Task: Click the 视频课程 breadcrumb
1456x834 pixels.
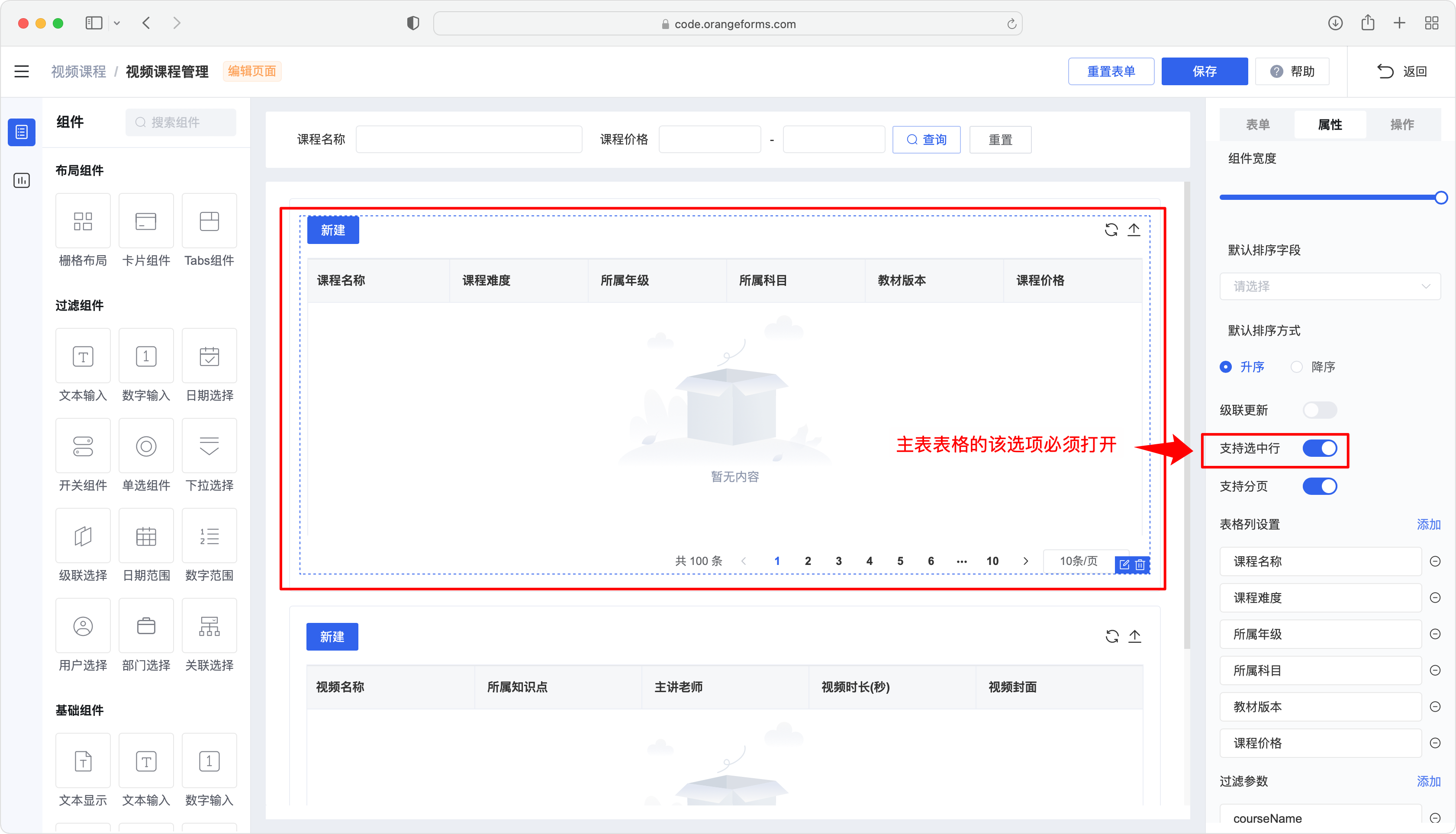Action: point(78,72)
